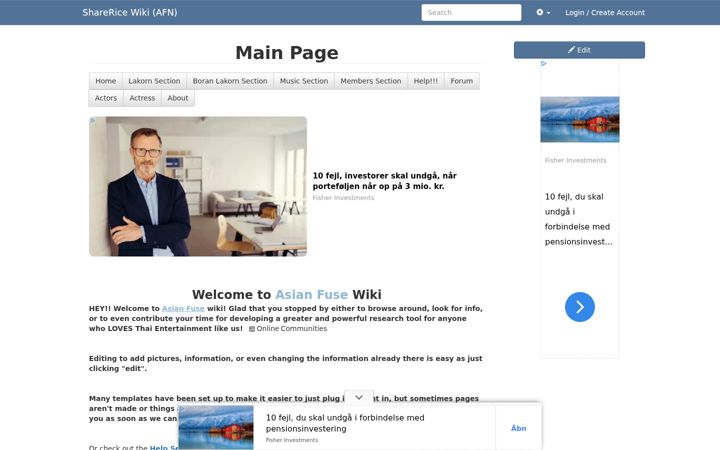
Task: Click the blue arrow circle in sidebar ad
Action: pos(579,307)
